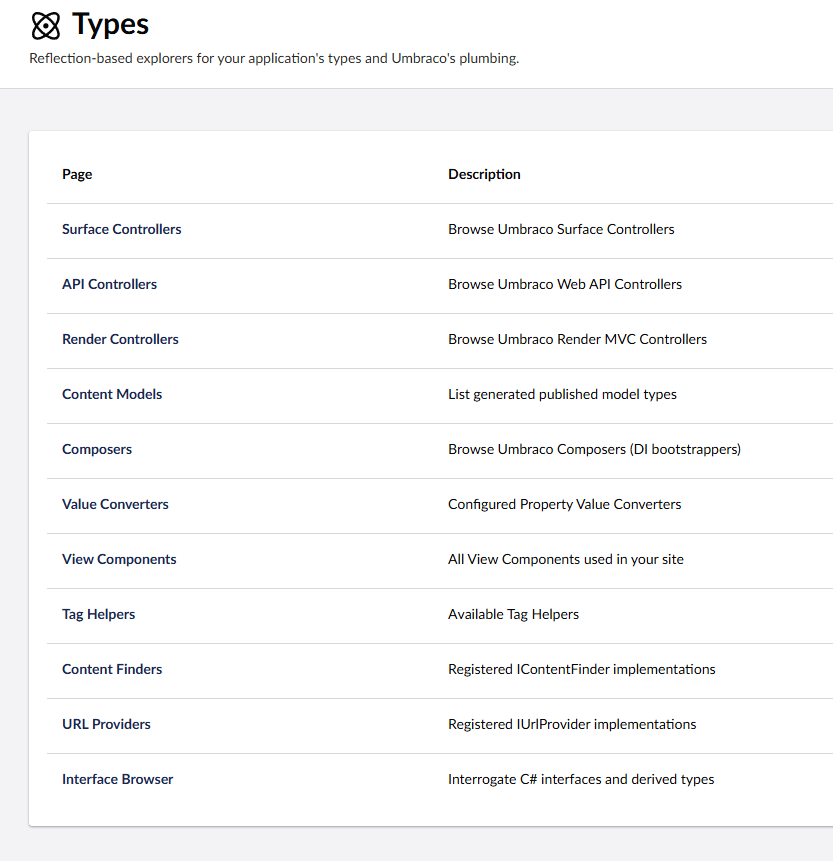Go to Render Controllers page

120,339
